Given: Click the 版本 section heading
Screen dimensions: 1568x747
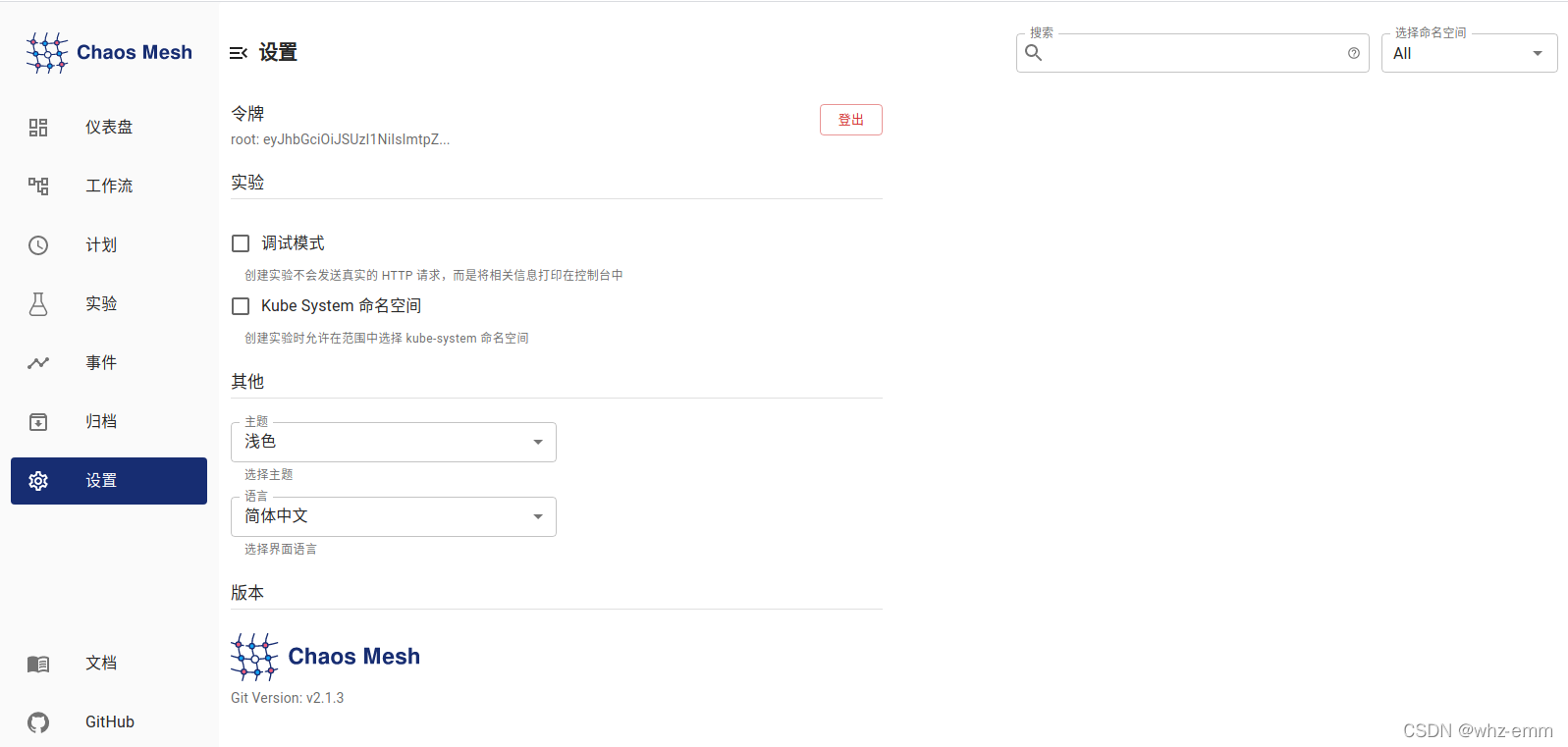Looking at the screenshot, I should (x=247, y=593).
